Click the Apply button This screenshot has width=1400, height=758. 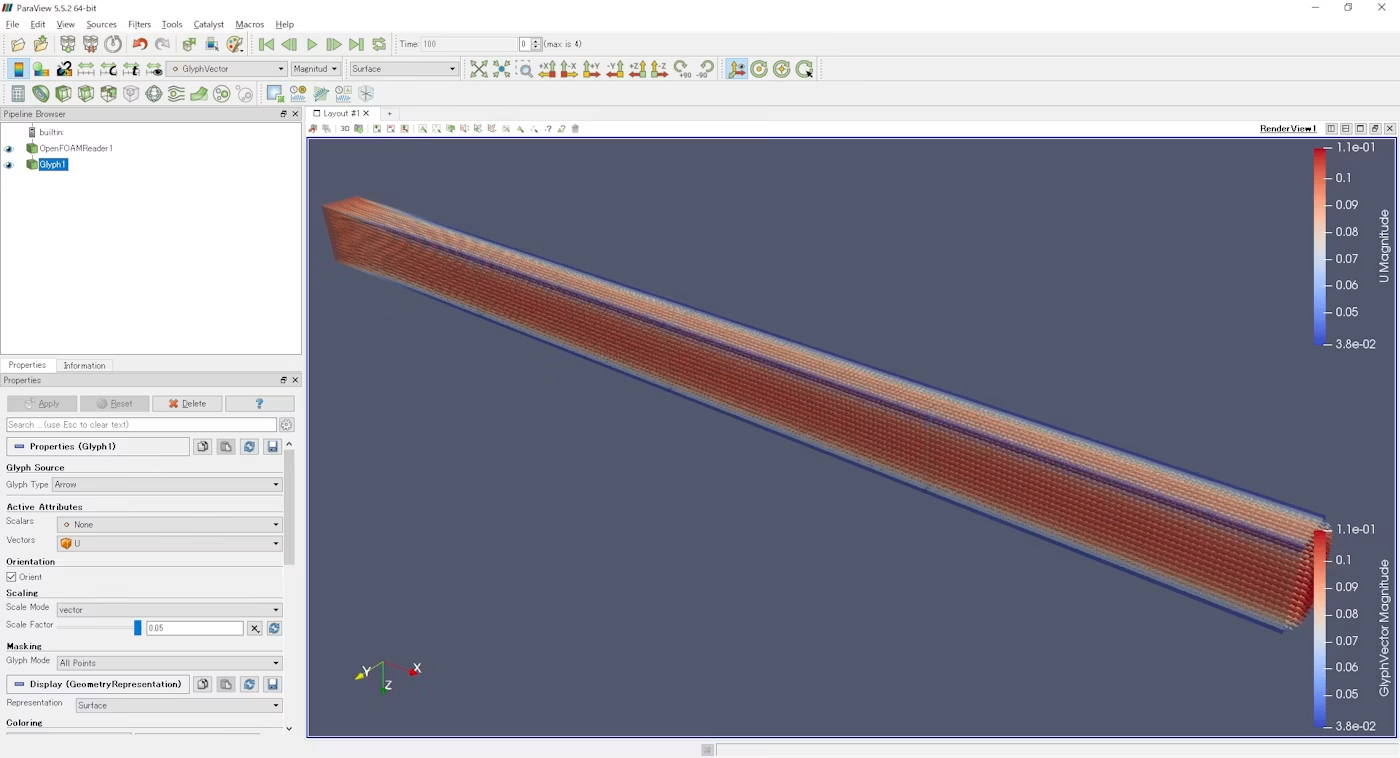point(42,404)
